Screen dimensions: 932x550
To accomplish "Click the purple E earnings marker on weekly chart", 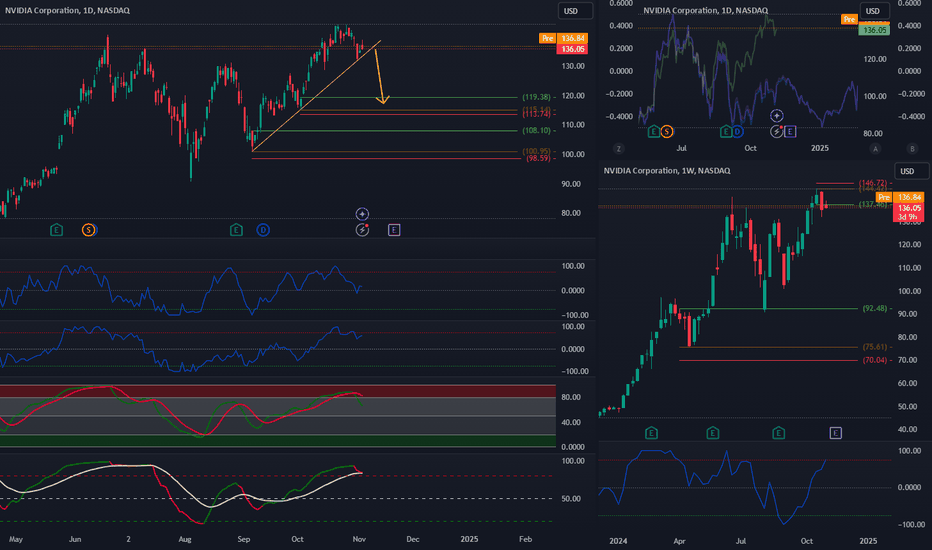I will (836, 433).
